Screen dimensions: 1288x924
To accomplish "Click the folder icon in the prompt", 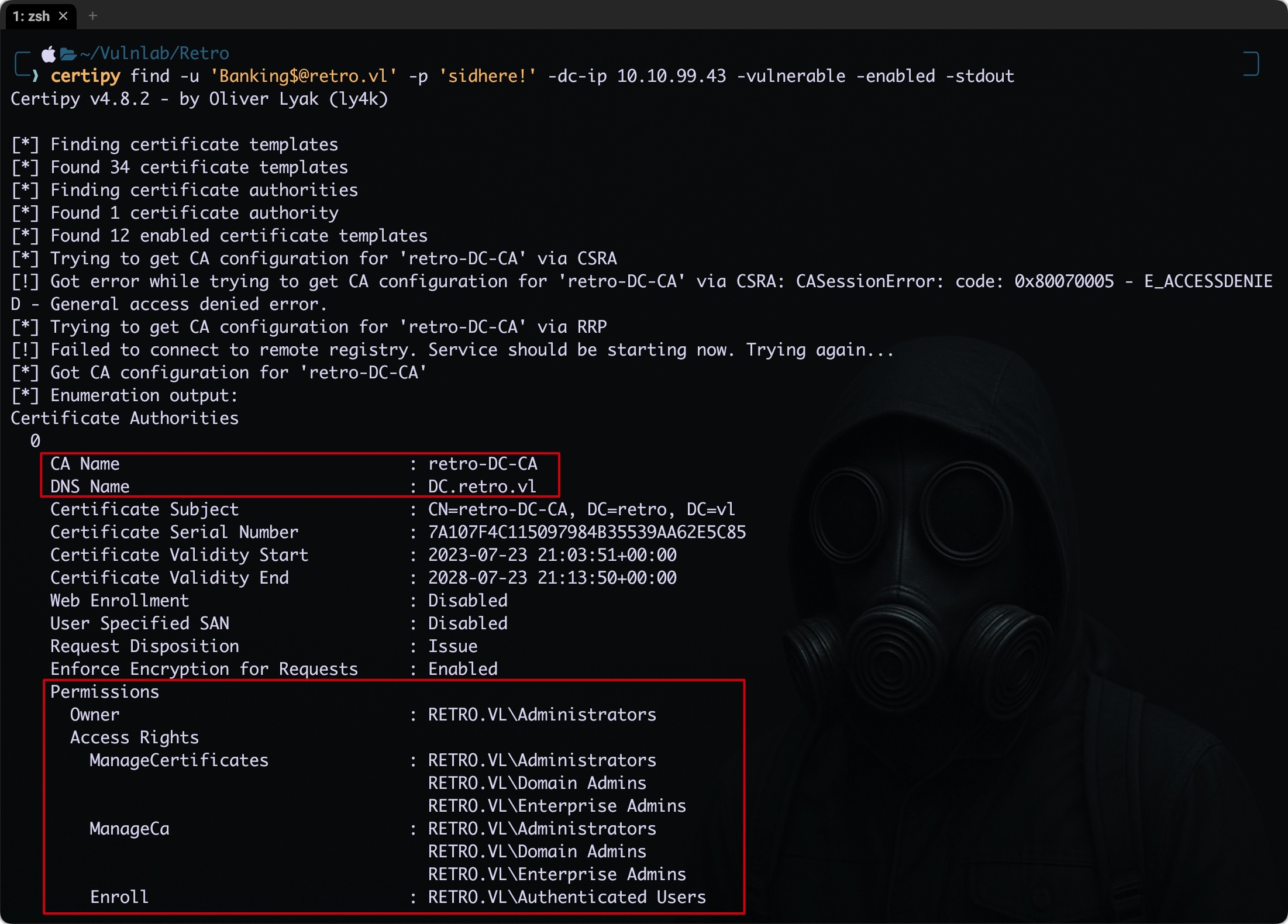I will 68,54.
